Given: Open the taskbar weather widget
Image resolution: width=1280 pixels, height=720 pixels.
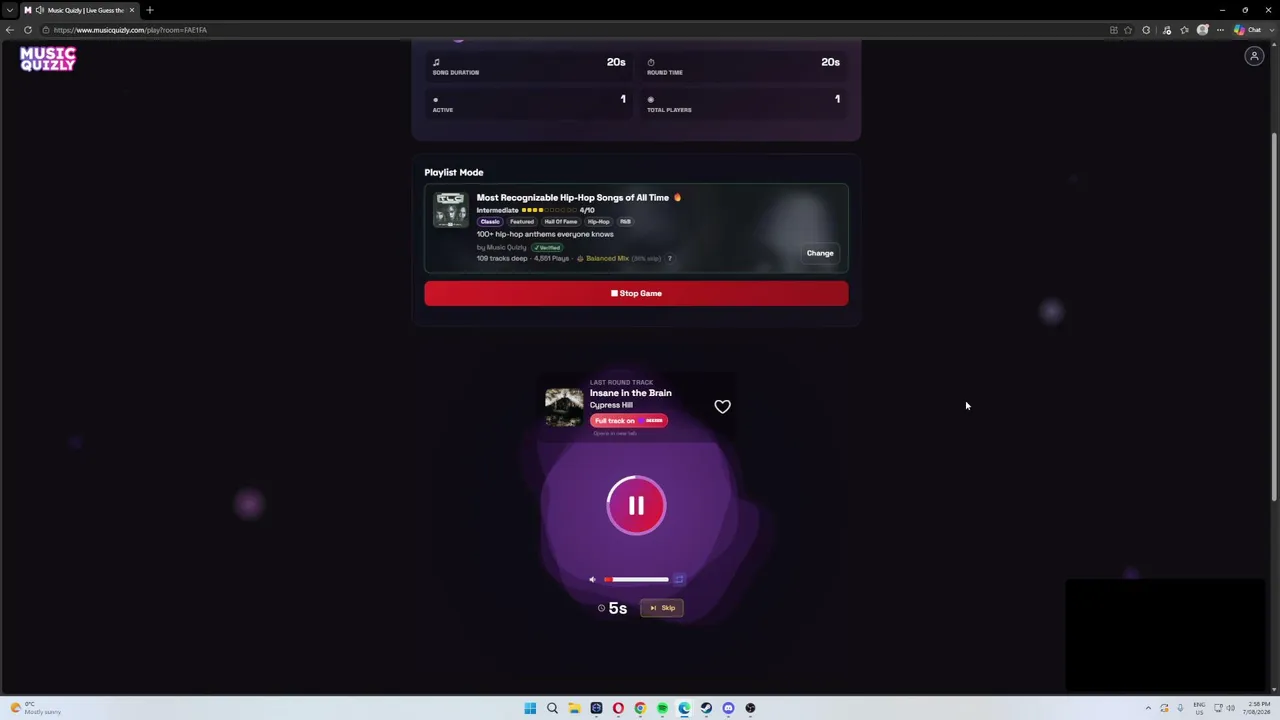Looking at the screenshot, I should [x=36, y=708].
